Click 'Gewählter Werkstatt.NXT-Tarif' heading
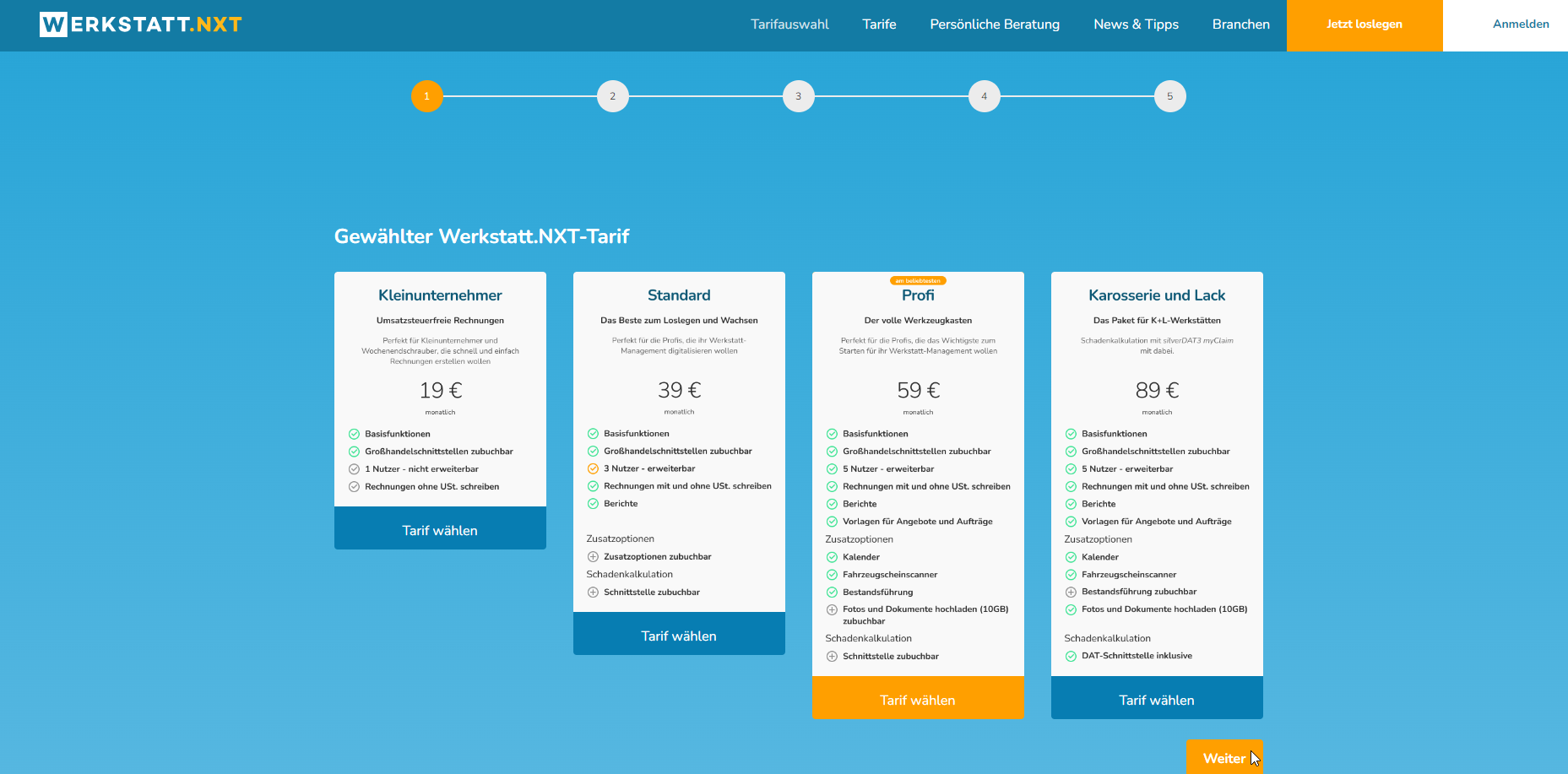Viewport: 1568px width, 774px height. [481, 236]
